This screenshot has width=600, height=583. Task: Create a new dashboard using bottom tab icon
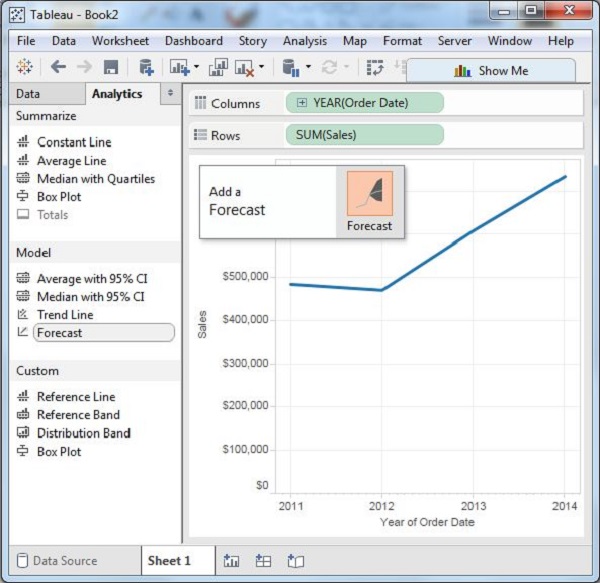(x=263, y=561)
